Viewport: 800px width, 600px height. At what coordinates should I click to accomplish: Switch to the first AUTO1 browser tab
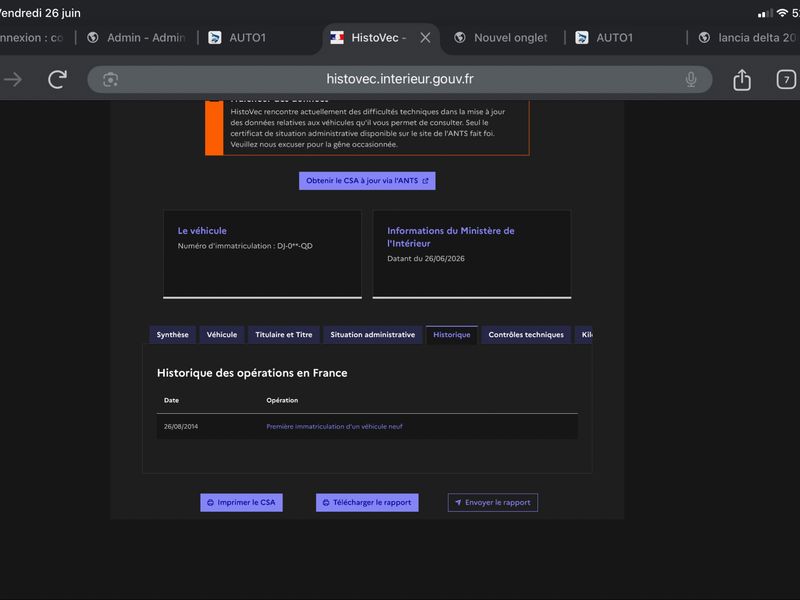237,38
